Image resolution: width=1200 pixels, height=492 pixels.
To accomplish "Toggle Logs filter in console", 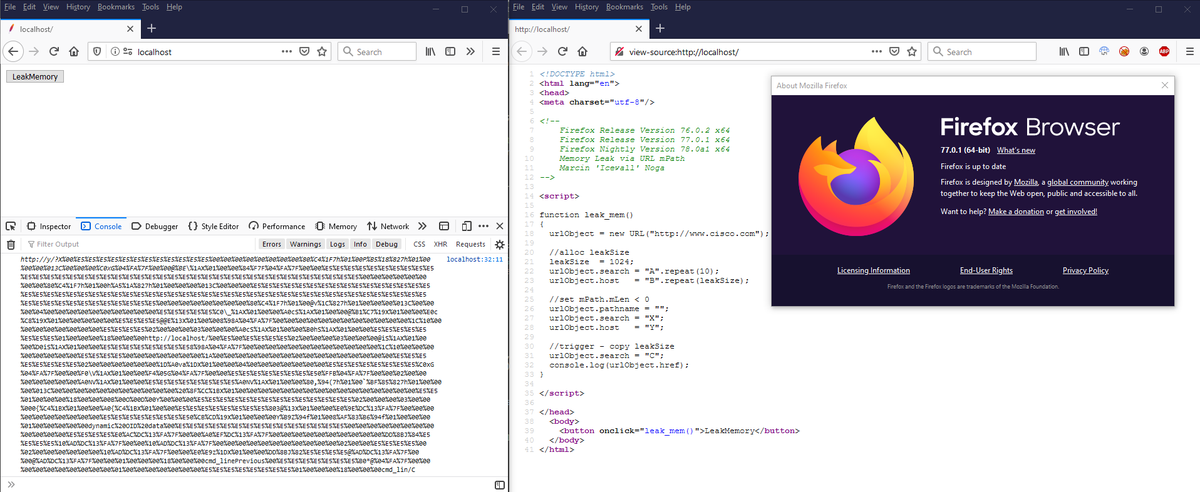I will point(337,244).
